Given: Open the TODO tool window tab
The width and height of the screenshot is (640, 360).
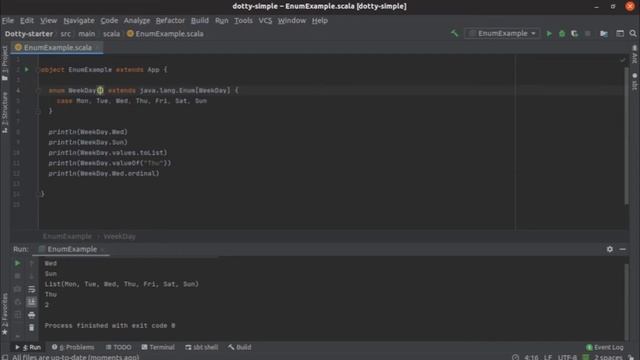Looking at the screenshot, I should [x=118, y=347].
